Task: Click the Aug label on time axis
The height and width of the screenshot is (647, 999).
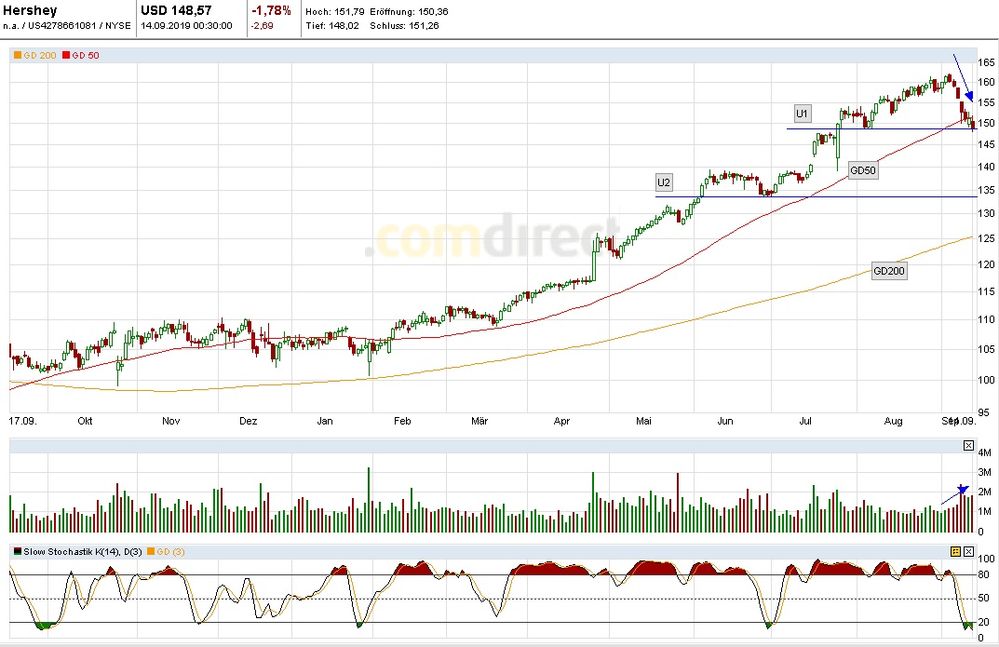Action: (893, 421)
